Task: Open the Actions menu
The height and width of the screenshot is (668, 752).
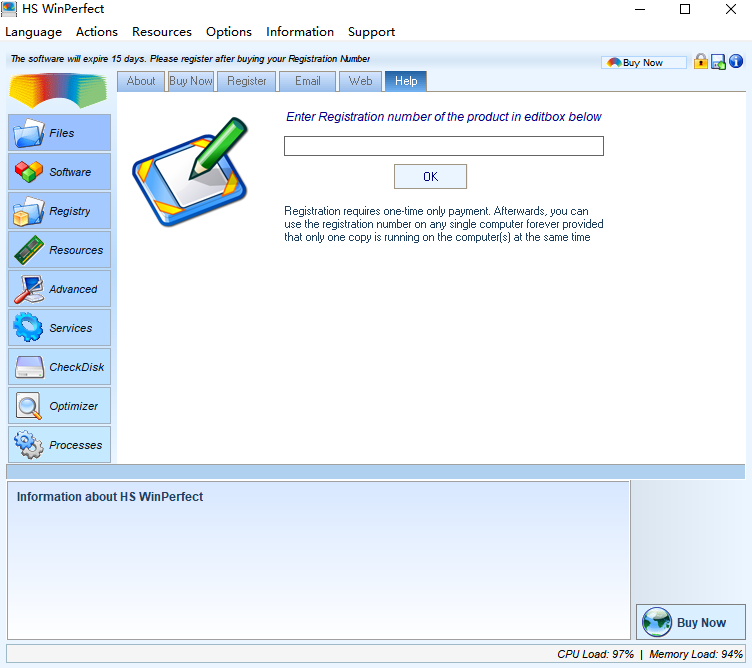Action: (x=97, y=32)
